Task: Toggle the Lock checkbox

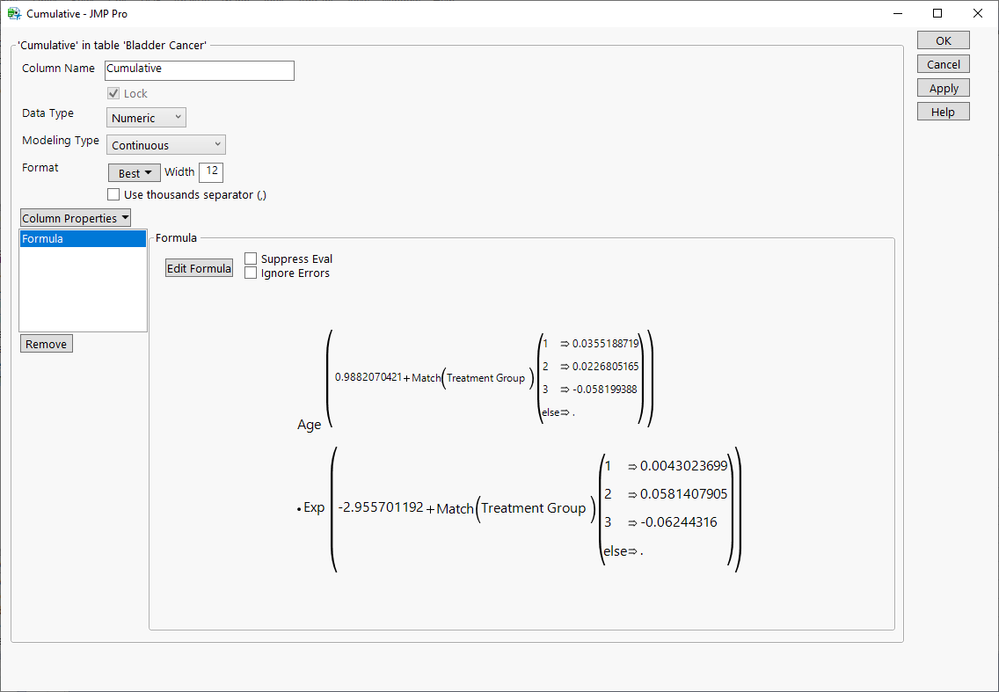Action: click(x=113, y=94)
